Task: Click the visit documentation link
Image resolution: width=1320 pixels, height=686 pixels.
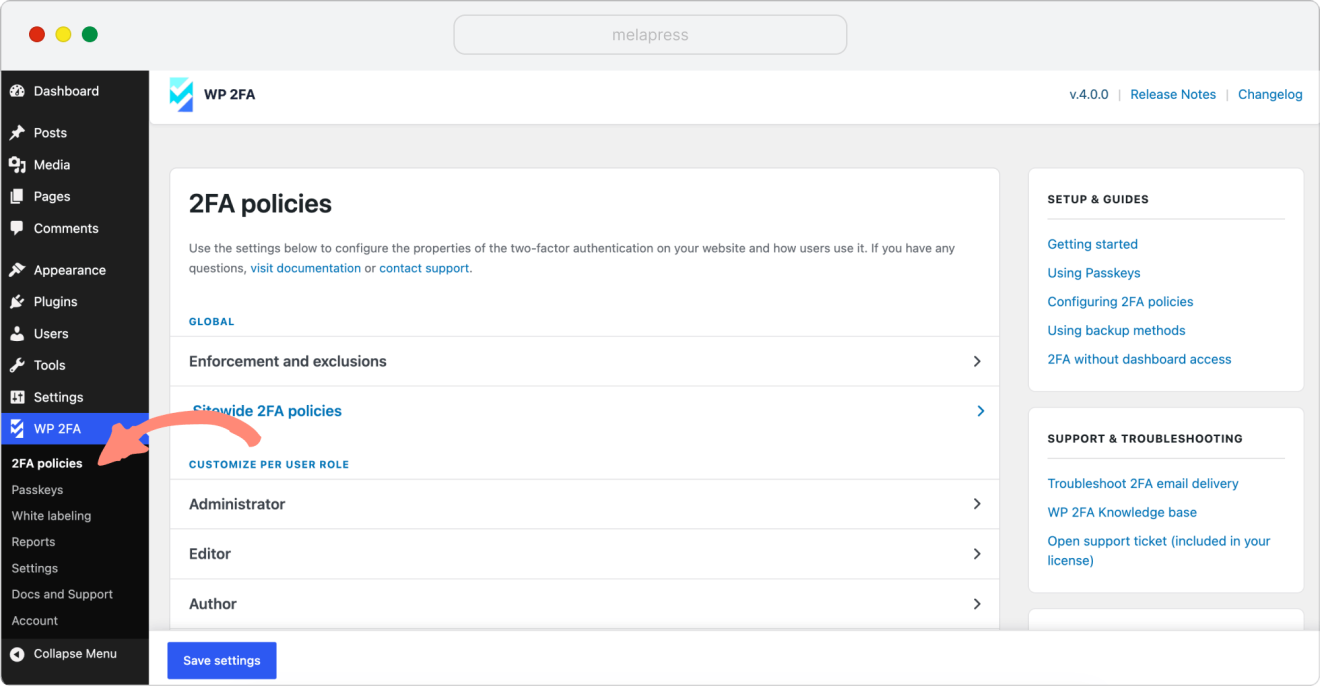Action: [306, 269]
